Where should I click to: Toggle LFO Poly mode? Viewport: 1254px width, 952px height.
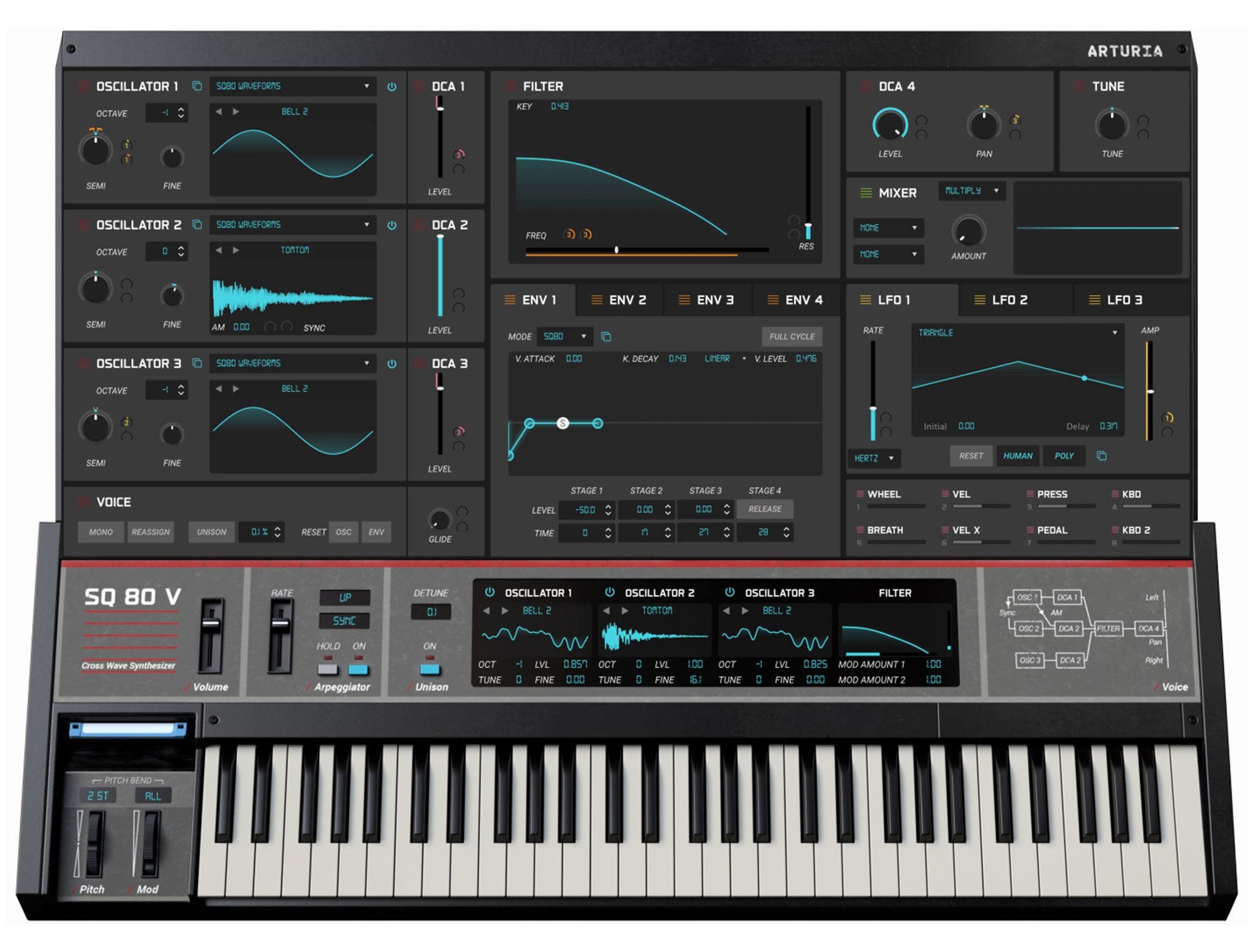click(x=1064, y=456)
